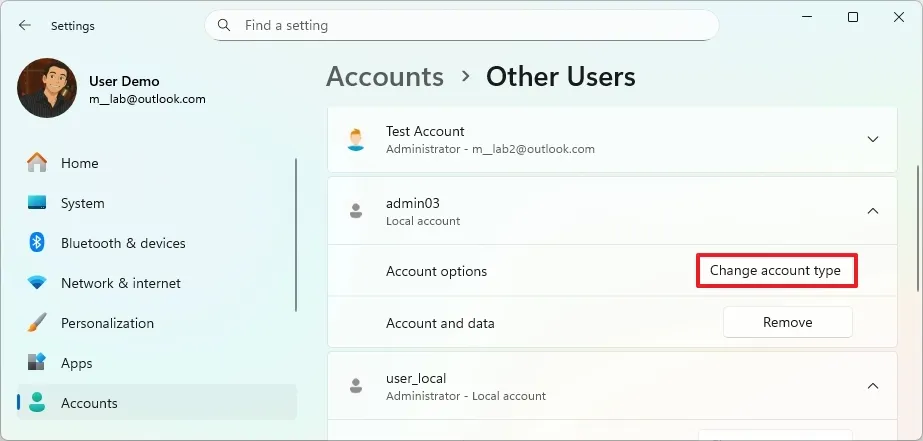Click the Apps sidebar icon
This screenshot has height=441, width=923.
37,363
